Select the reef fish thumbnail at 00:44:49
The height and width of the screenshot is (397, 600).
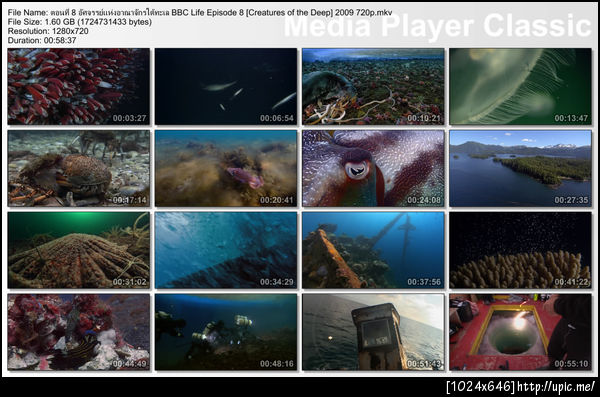[79, 332]
